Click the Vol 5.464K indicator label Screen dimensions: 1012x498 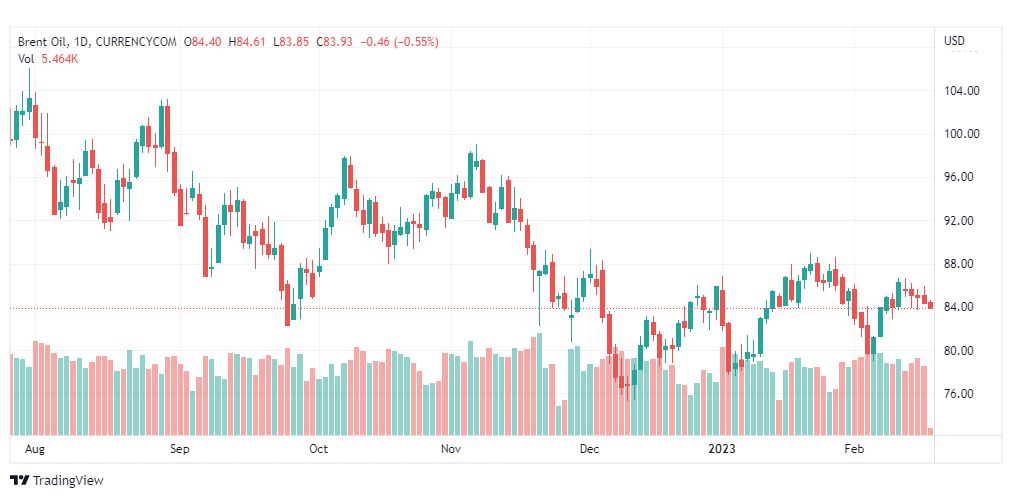coord(48,59)
